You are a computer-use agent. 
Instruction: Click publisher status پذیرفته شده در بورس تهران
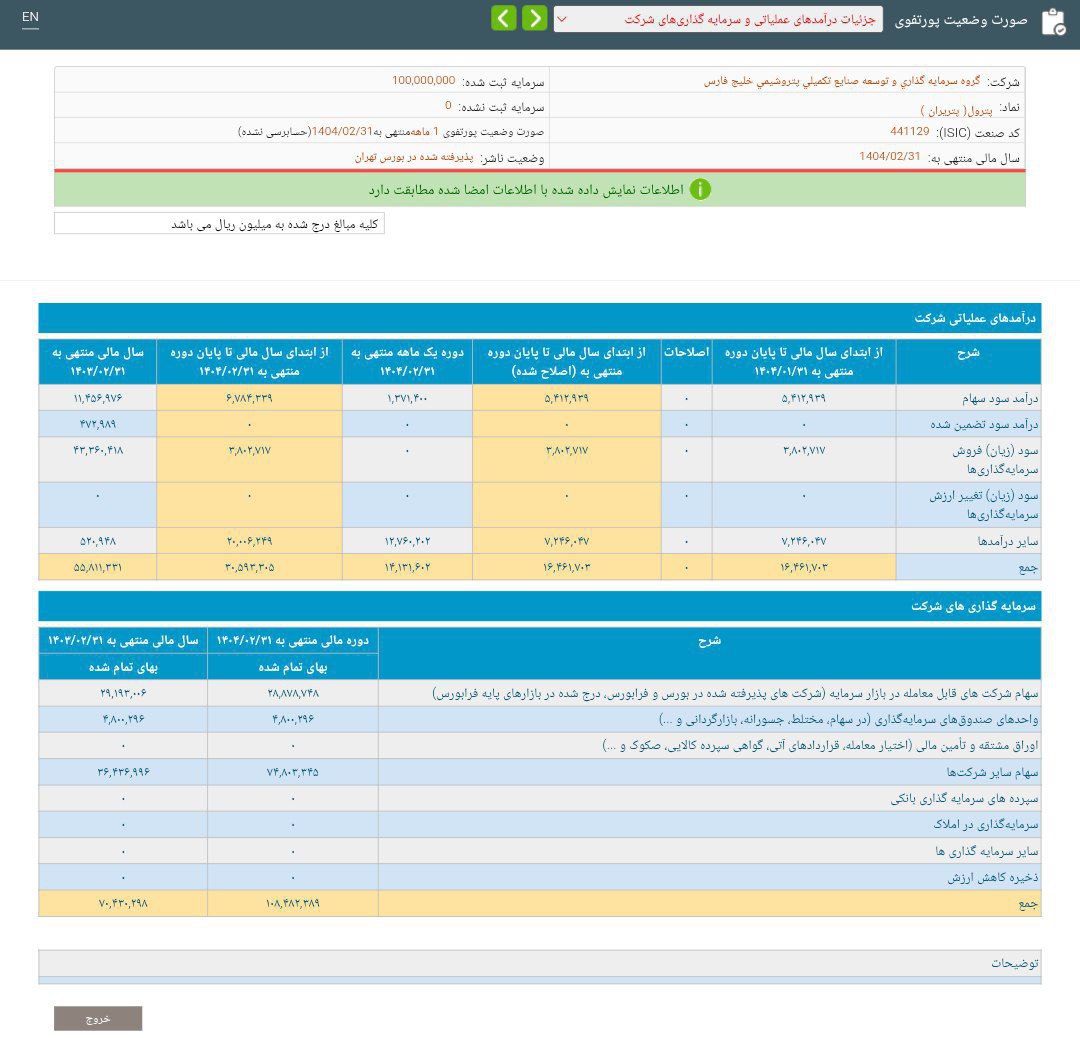[x=414, y=157]
